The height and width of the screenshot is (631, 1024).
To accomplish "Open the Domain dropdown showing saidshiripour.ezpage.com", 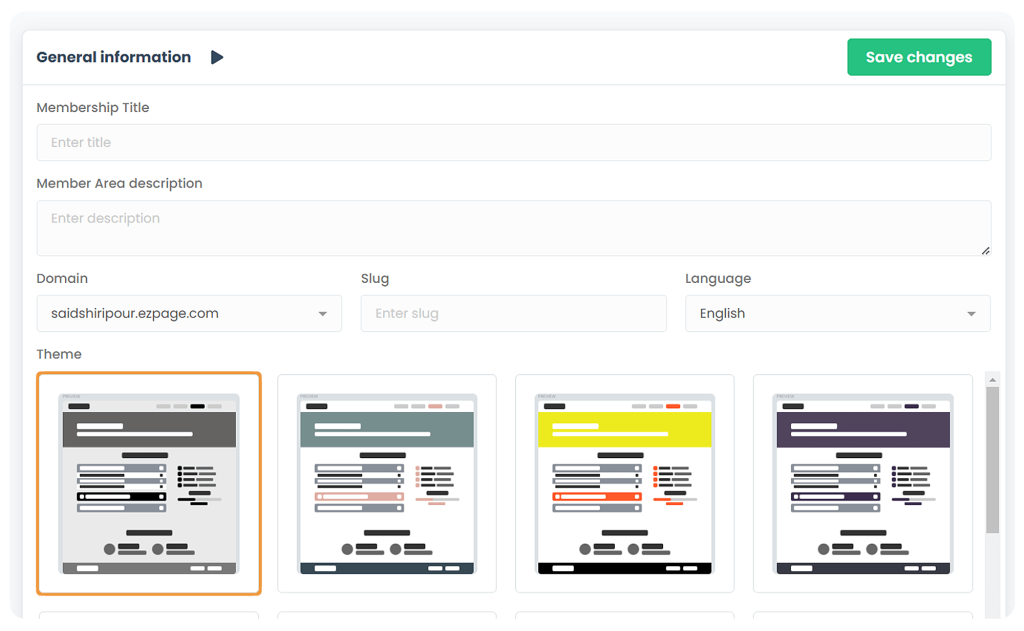I will point(189,314).
